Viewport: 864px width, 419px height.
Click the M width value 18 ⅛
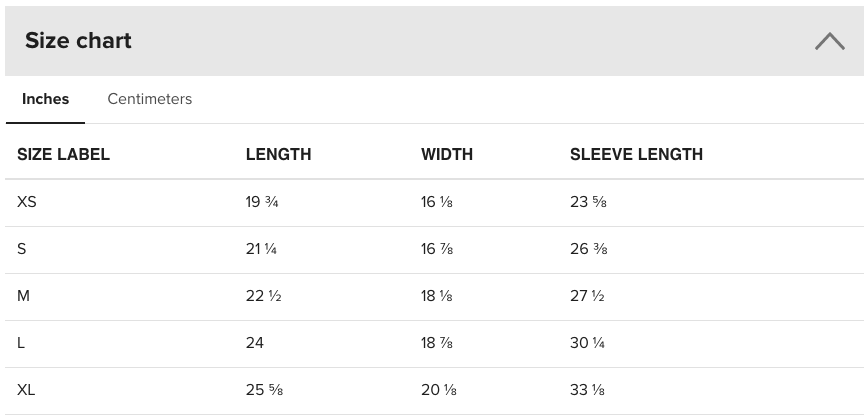[437, 296]
